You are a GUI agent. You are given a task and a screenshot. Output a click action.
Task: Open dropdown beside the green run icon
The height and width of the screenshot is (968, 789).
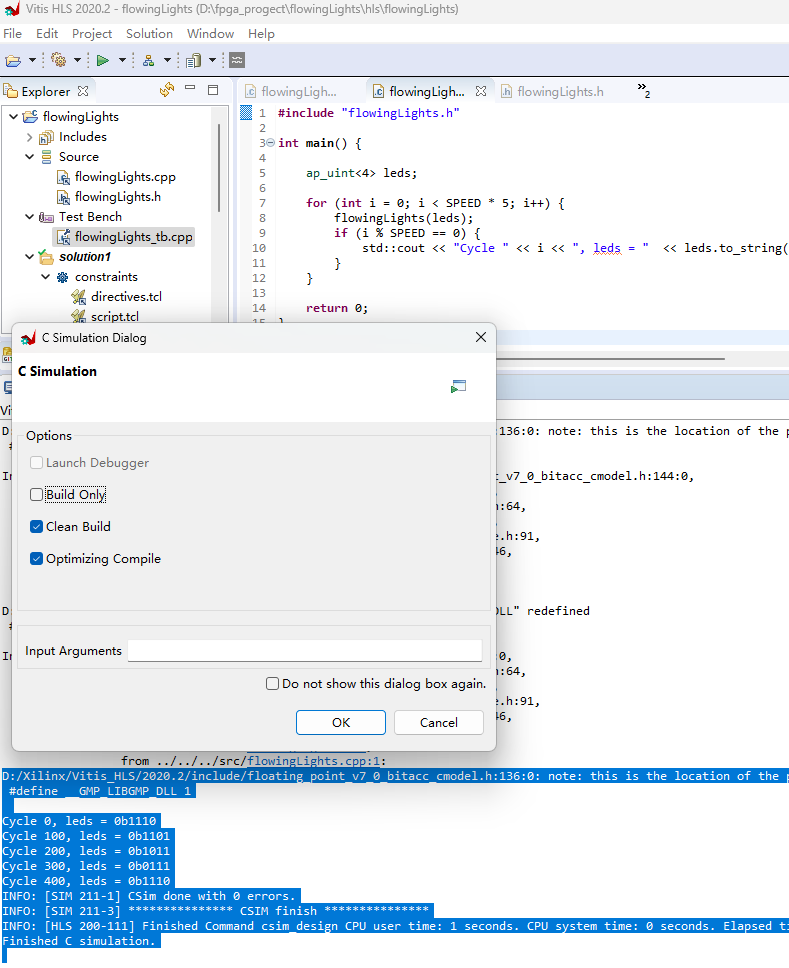point(122,60)
